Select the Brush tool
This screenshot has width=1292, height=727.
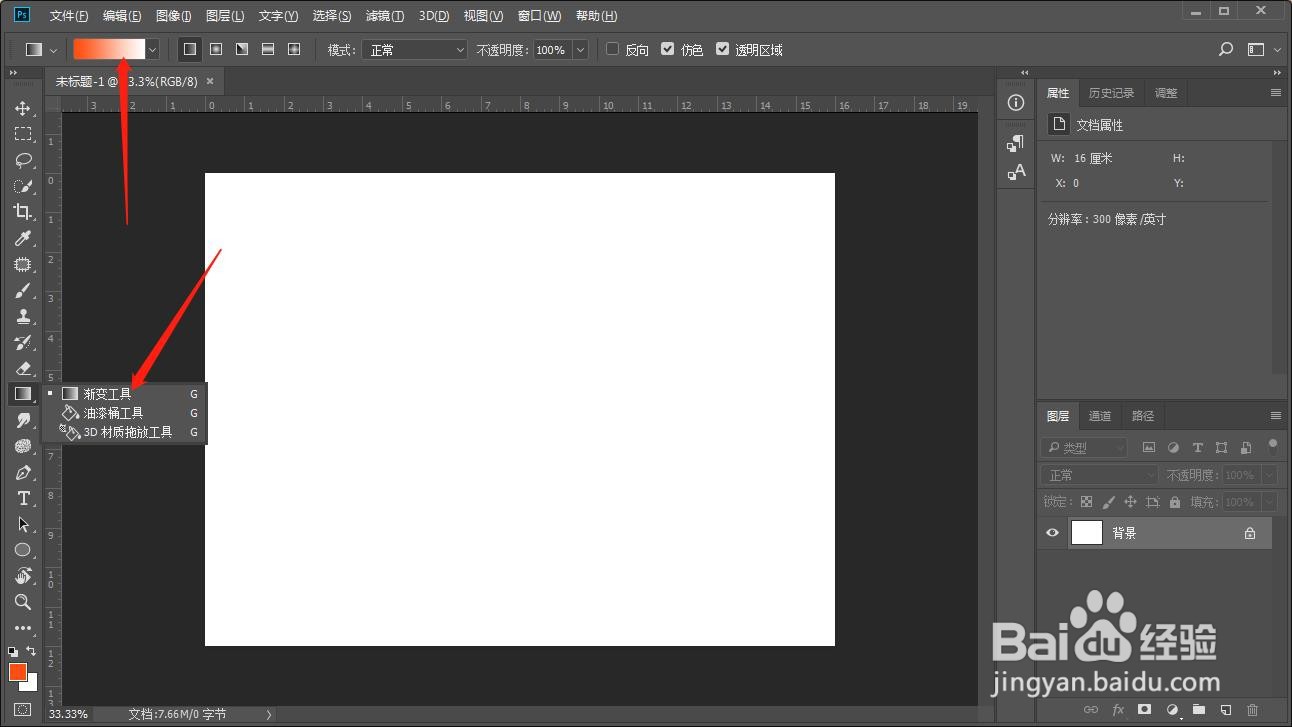[x=23, y=290]
